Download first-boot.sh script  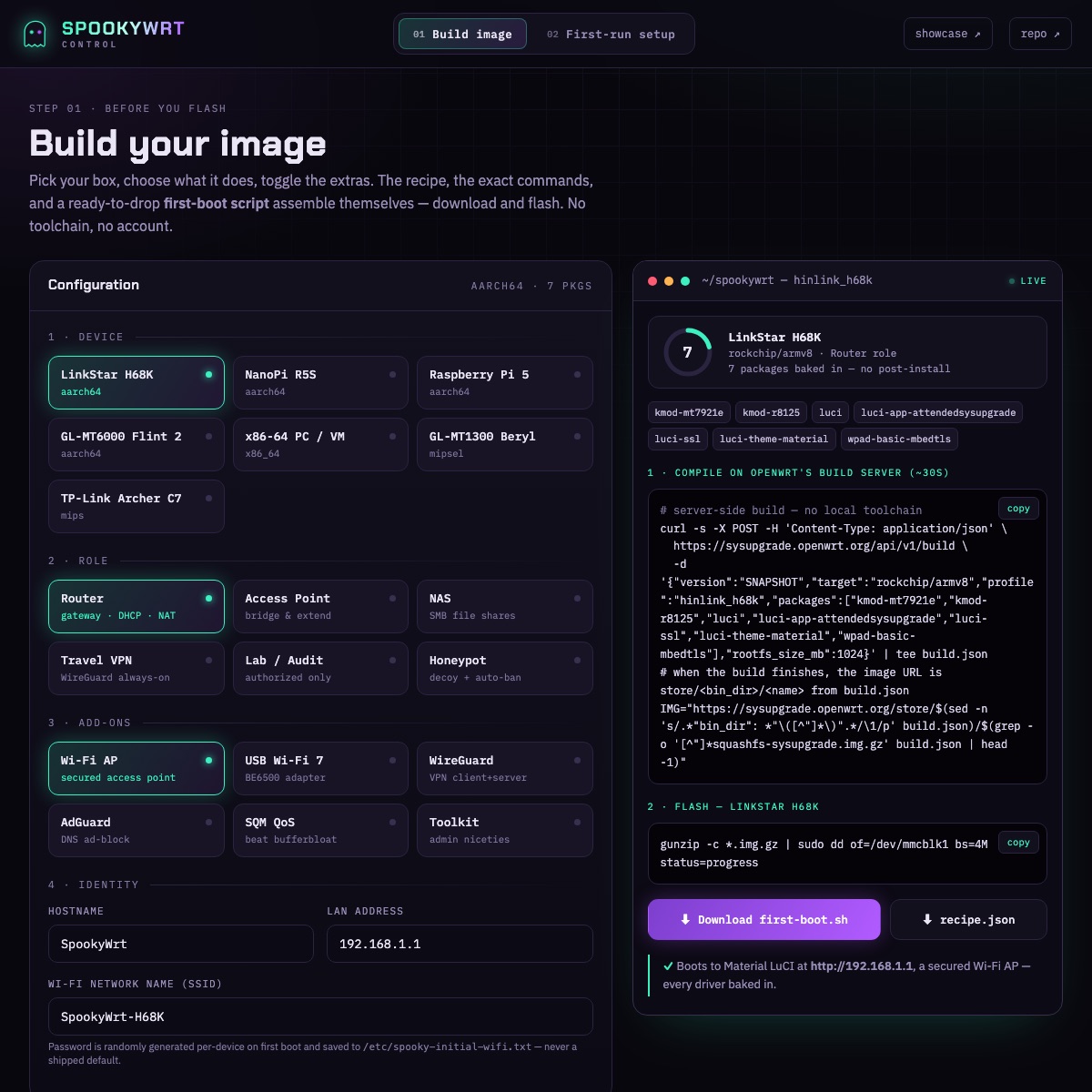[x=764, y=919]
